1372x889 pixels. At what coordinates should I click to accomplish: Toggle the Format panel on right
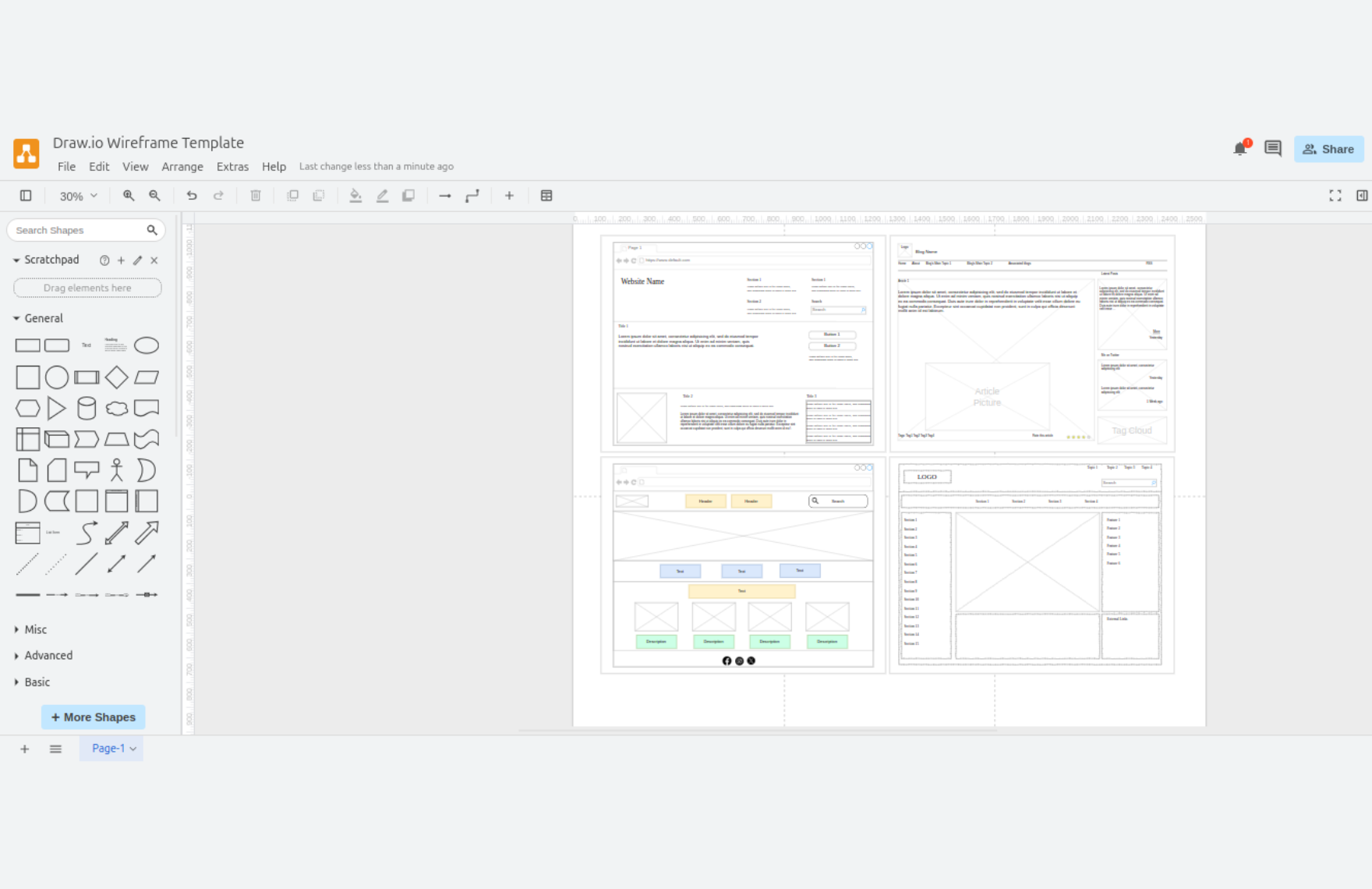point(1362,196)
